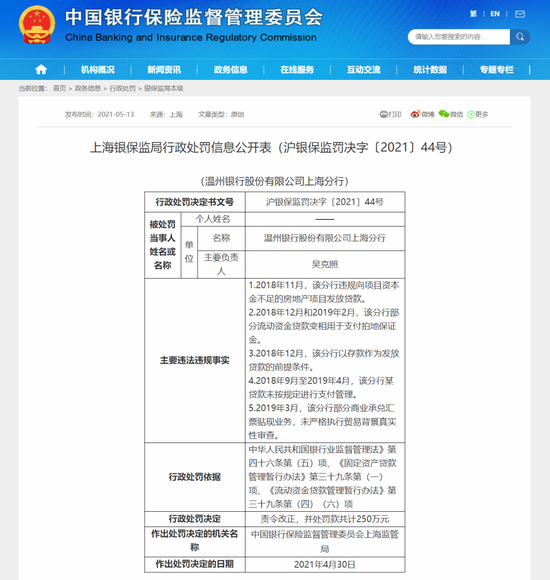
Task: Open 互动交流 menu
Action: click(x=364, y=70)
